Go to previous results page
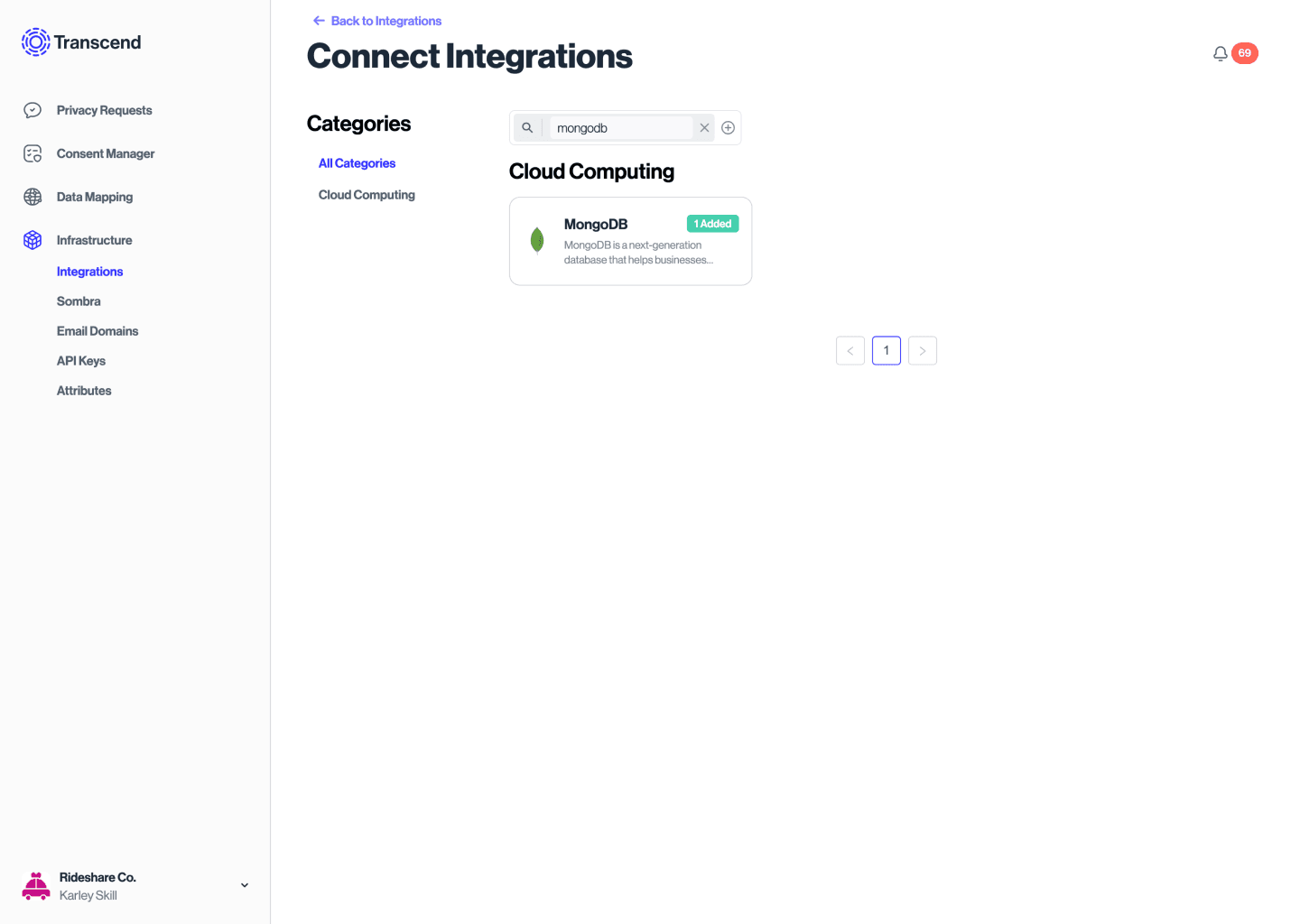The height and width of the screenshot is (924, 1300). 850,351
